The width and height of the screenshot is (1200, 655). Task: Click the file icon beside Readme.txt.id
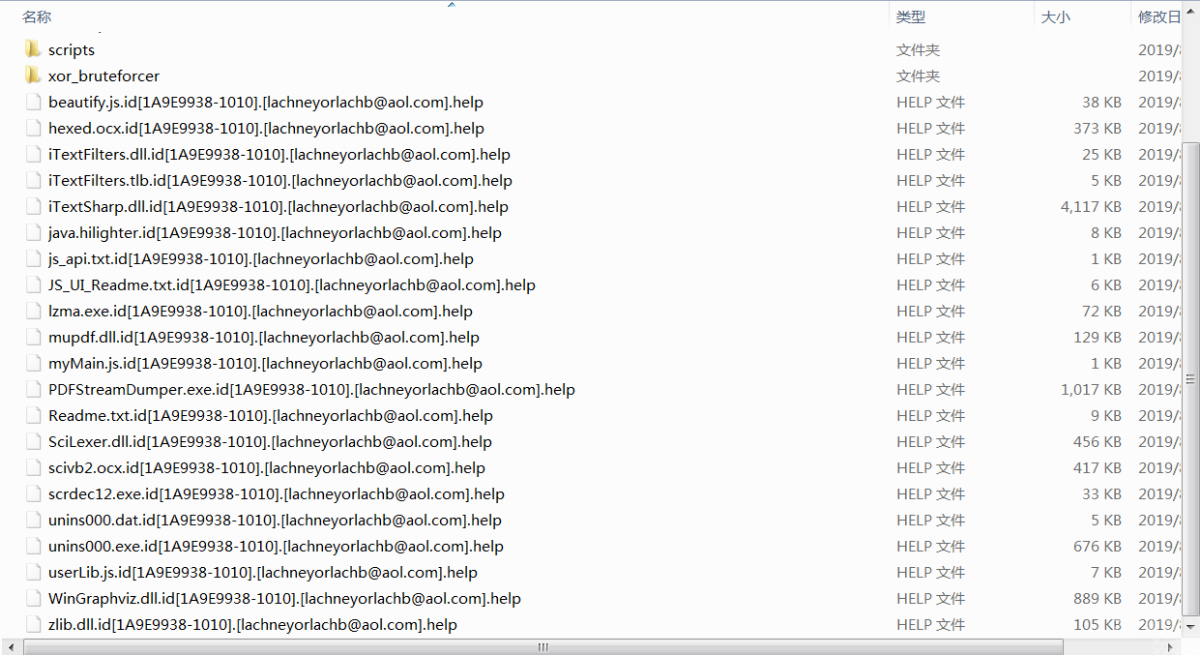pos(33,415)
